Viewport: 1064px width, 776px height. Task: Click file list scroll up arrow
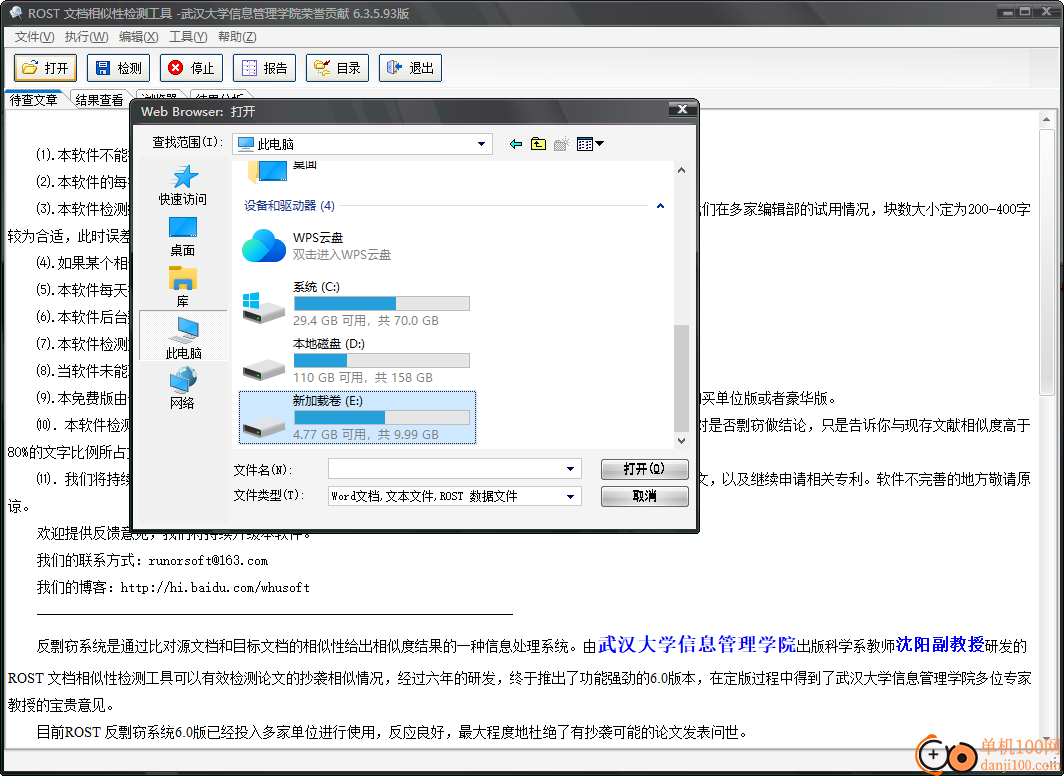tap(681, 170)
